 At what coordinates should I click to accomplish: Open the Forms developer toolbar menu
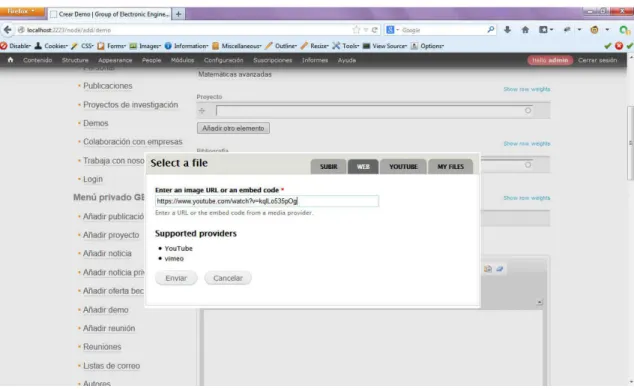tap(112, 46)
